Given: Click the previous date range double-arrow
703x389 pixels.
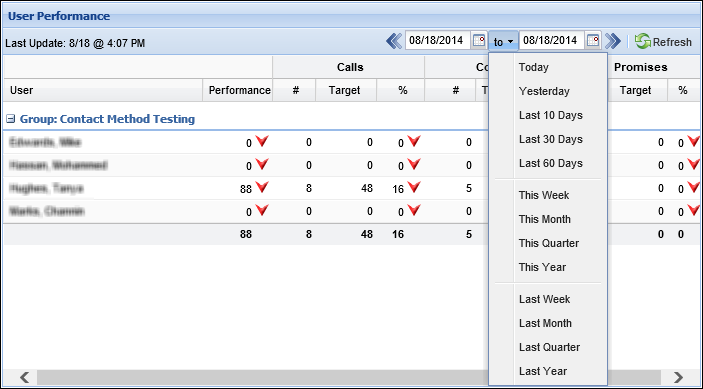Looking at the screenshot, I should click(x=394, y=41).
